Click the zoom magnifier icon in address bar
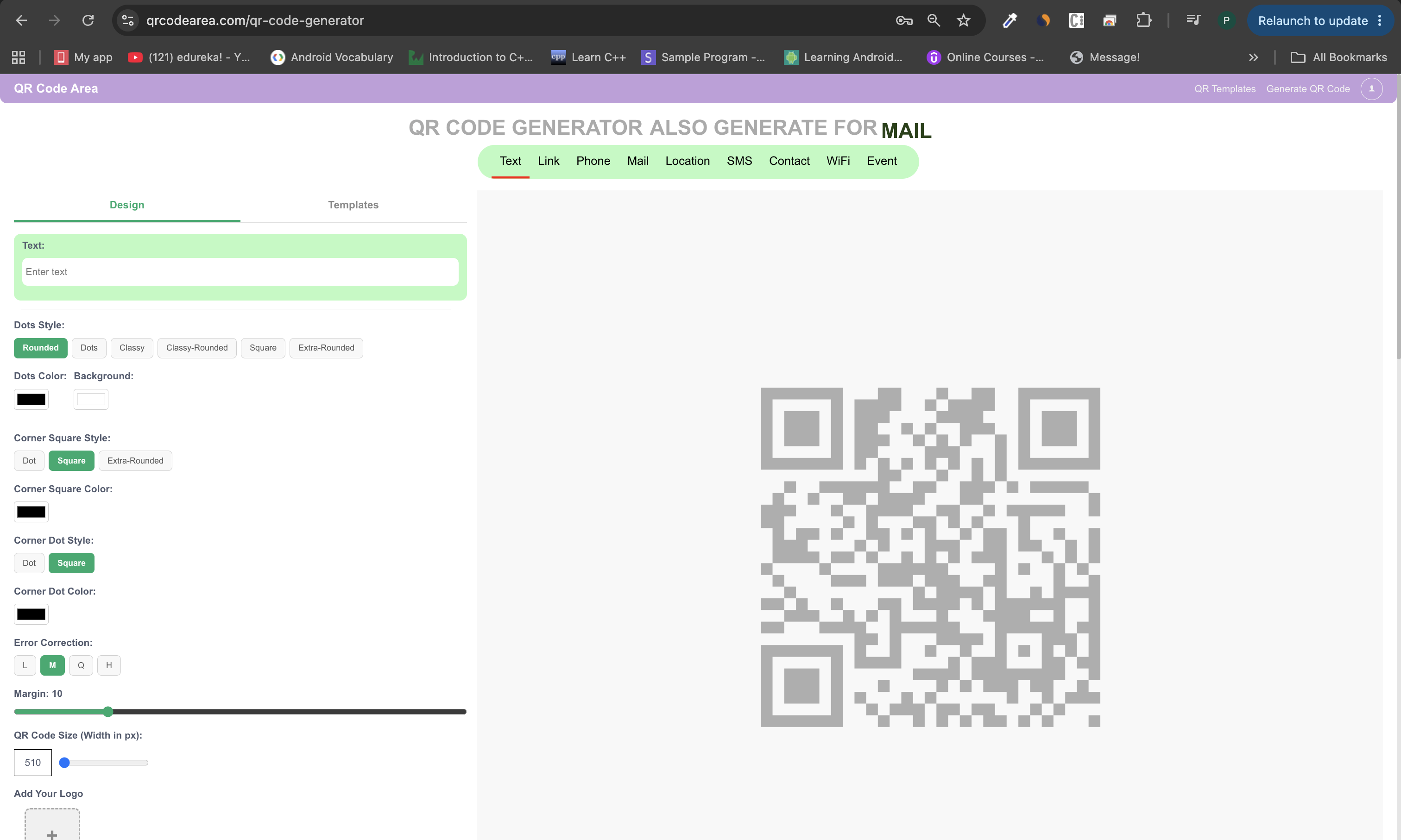The width and height of the screenshot is (1401, 840). click(x=934, y=20)
